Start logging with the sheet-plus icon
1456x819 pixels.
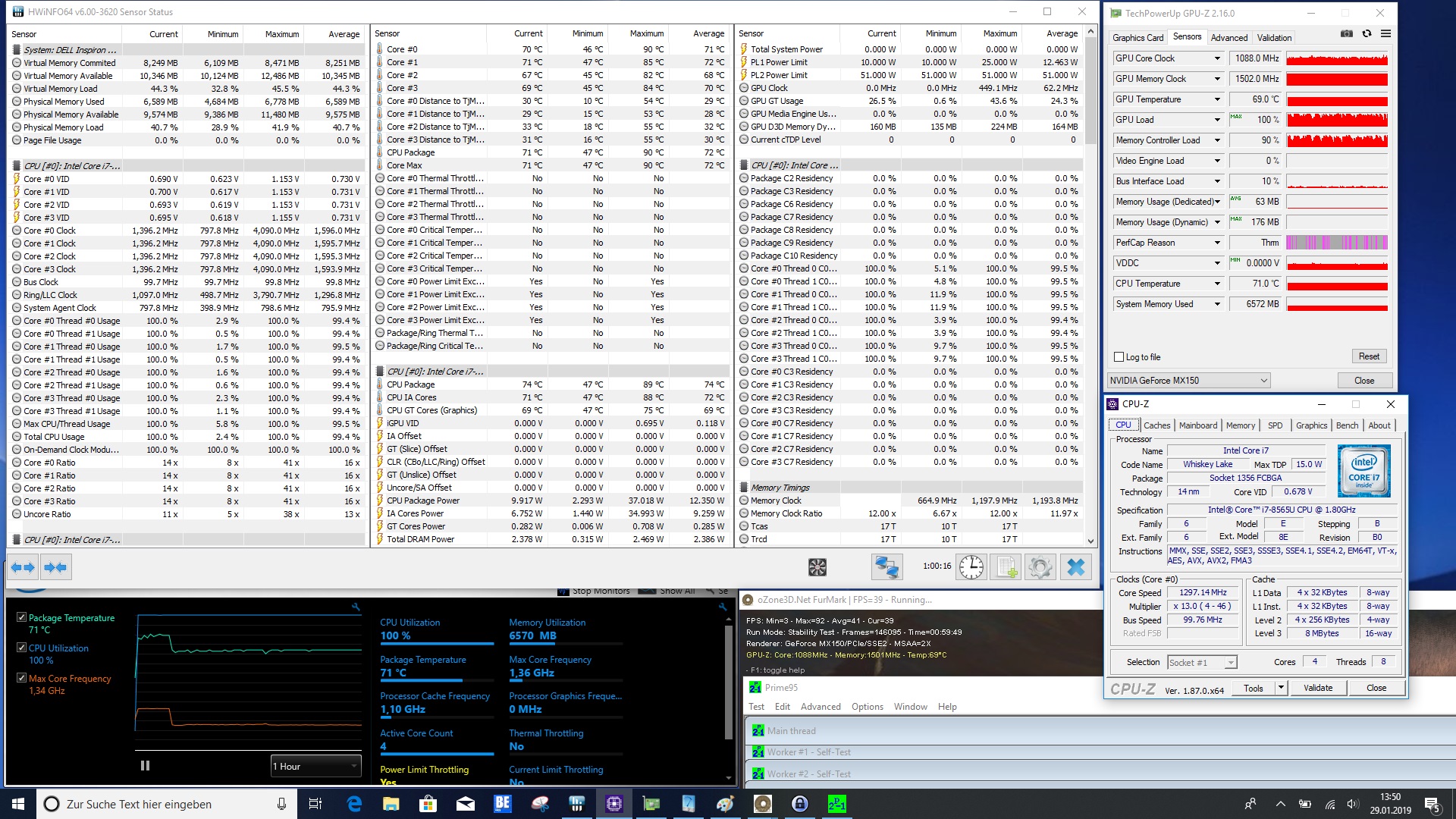point(1006,567)
